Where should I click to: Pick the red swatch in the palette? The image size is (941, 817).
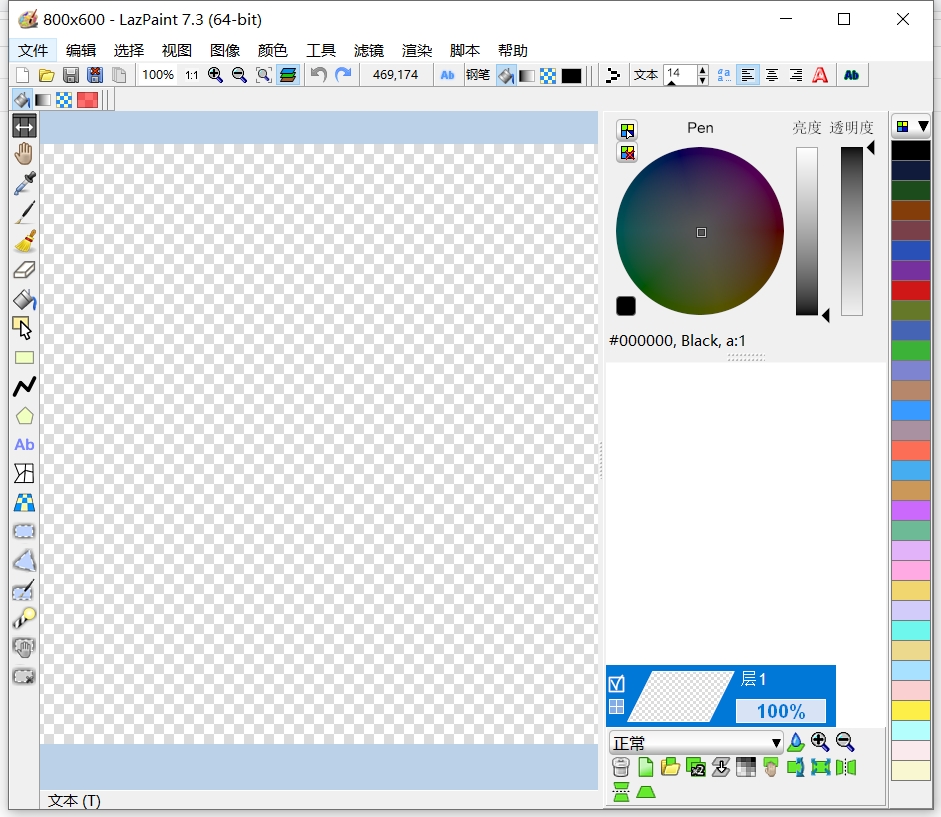click(x=911, y=291)
